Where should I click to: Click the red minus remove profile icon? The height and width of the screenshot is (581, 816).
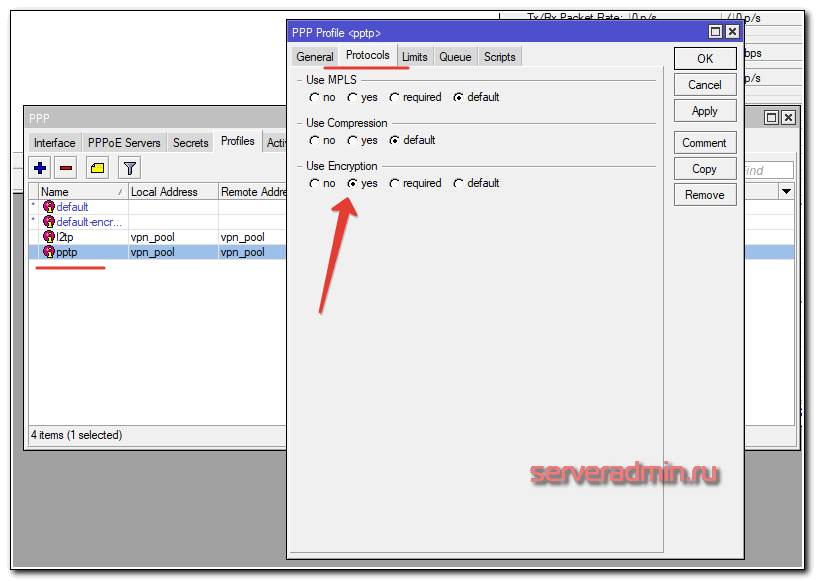point(66,168)
